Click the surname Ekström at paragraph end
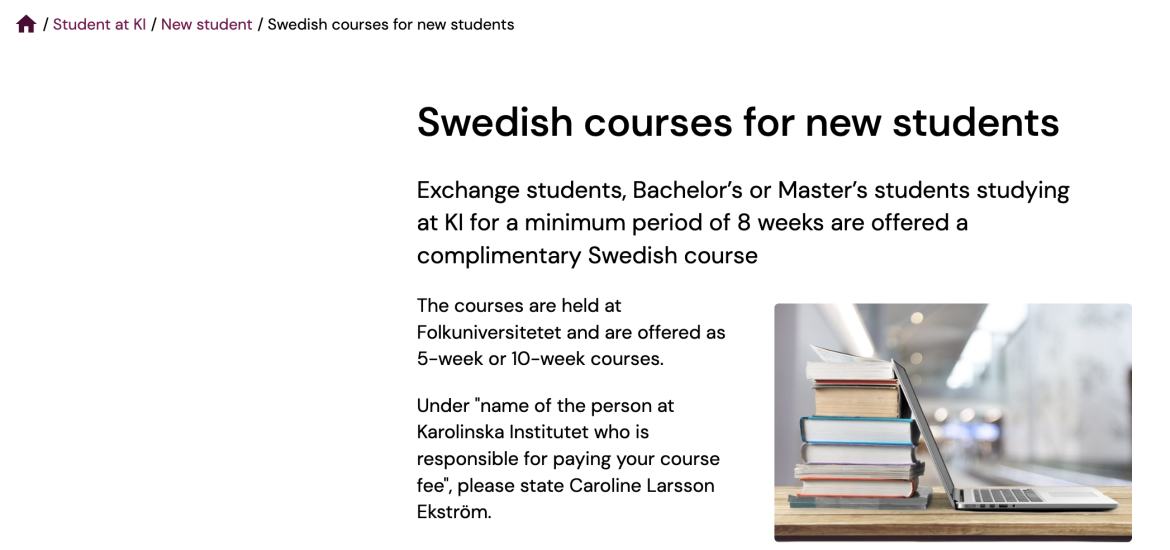This screenshot has width=1170, height=550. [x=452, y=512]
